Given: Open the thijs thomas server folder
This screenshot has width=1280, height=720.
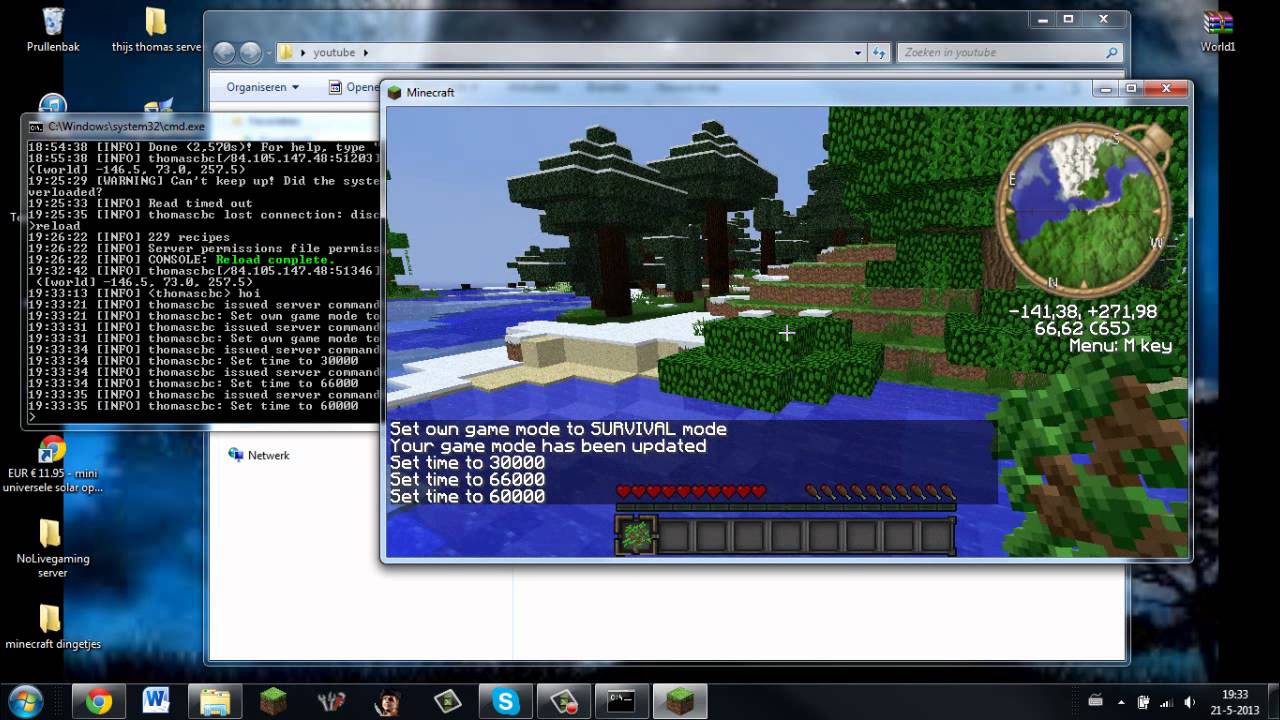Looking at the screenshot, I should click(x=156, y=30).
